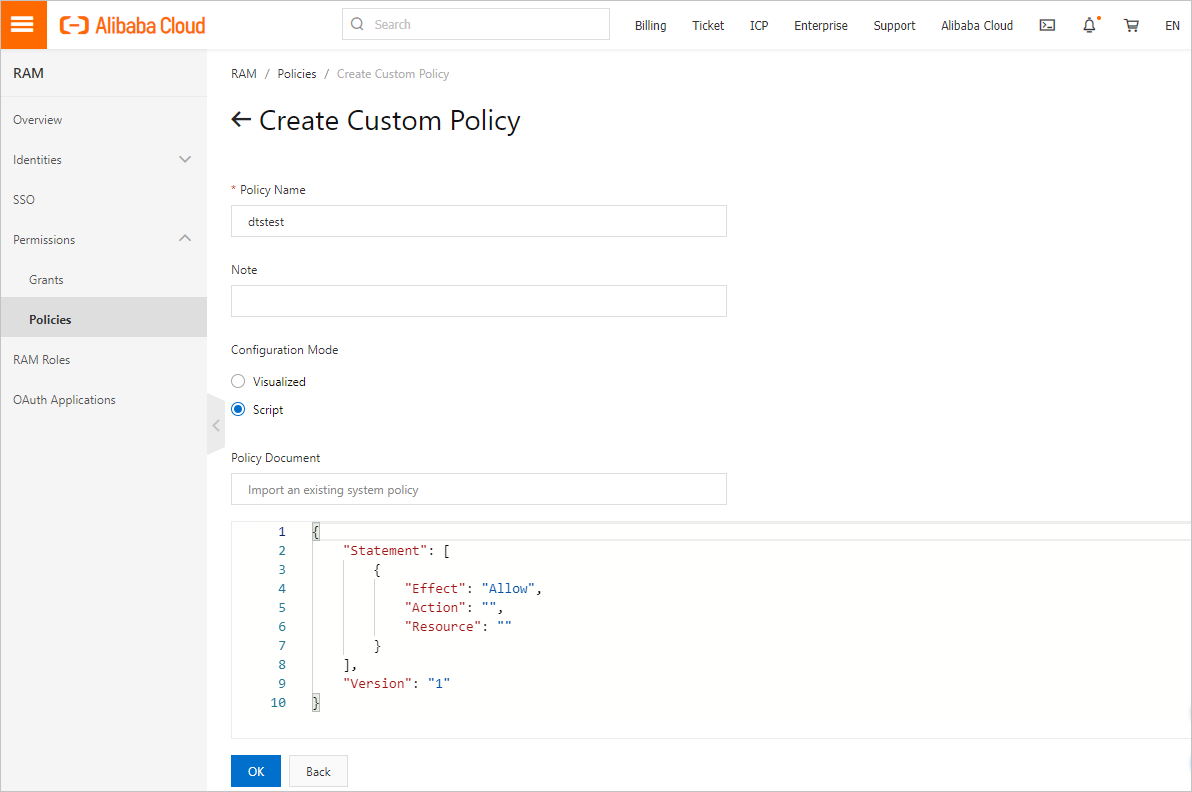Click the back arrow beside Create Custom Policy
This screenshot has width=1192, height=792.
tap(240, 119)
